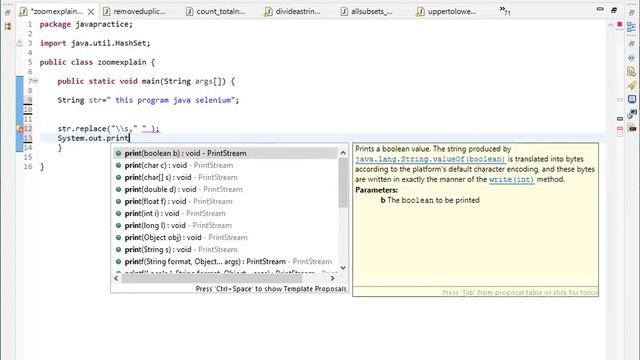Click the proposal list scroll-left arrow

coord(116,278)
